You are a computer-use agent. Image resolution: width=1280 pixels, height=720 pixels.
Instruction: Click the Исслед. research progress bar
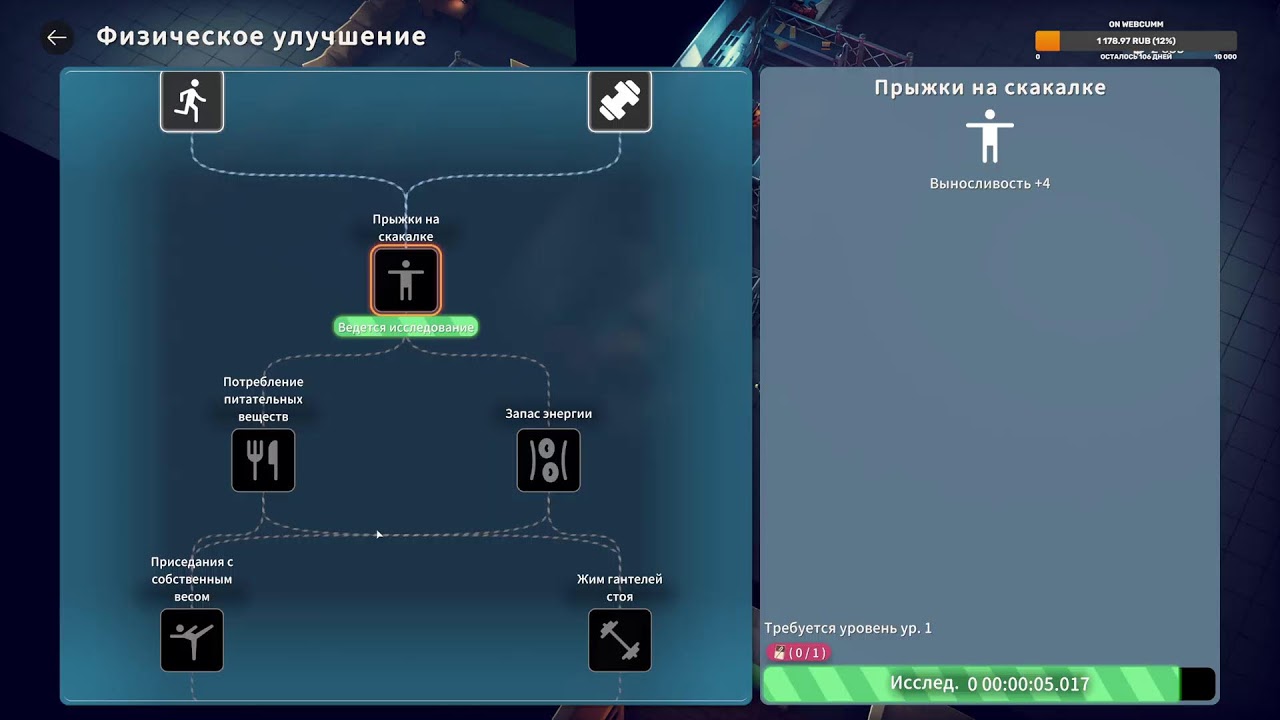[x=989, y=684]
